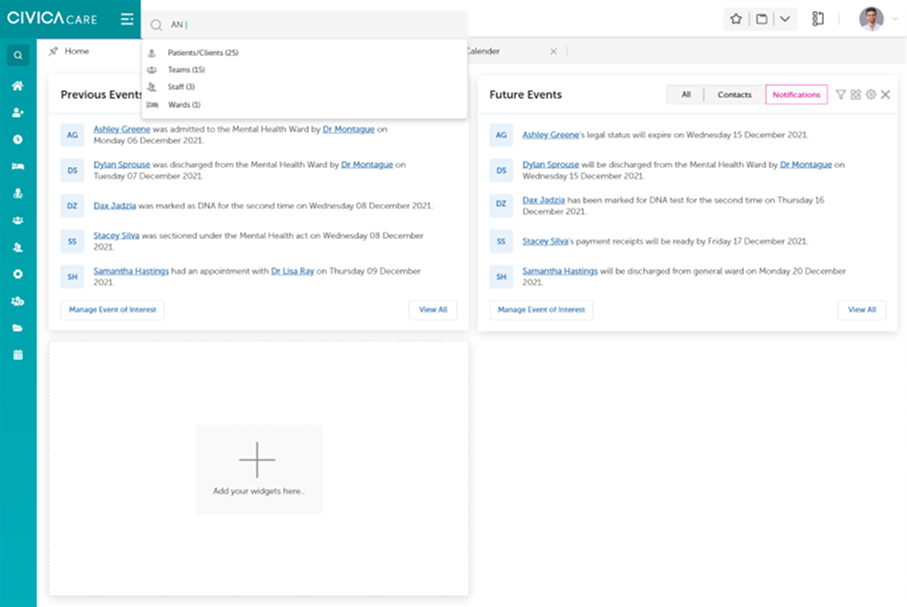Click the Civica Care logo
The image size is (907, 607).
pyautogui.click(x=52, y=19)
